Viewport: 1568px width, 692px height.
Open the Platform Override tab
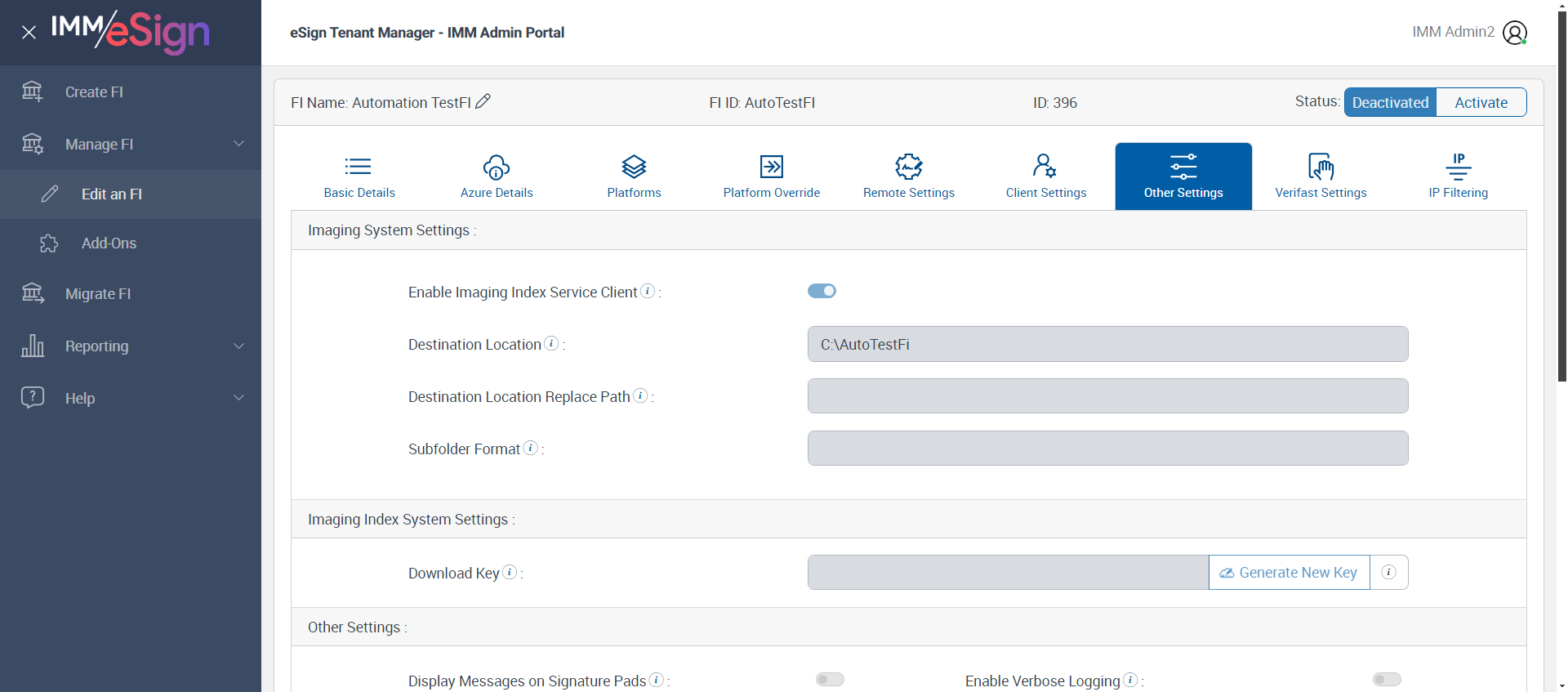772,176
